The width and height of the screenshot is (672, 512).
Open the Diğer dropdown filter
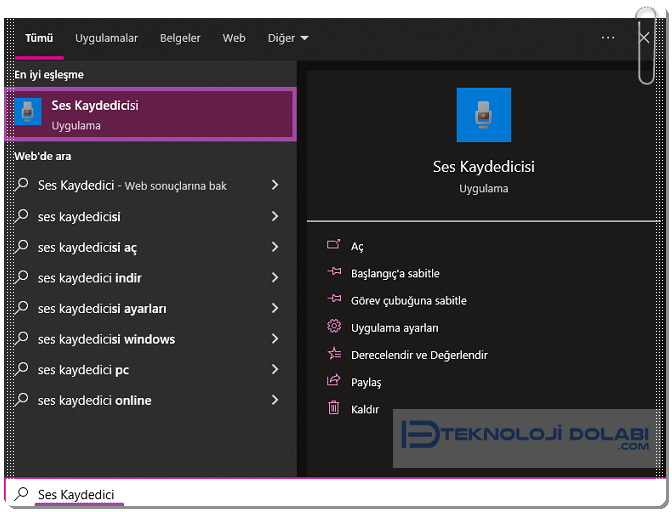288,38
